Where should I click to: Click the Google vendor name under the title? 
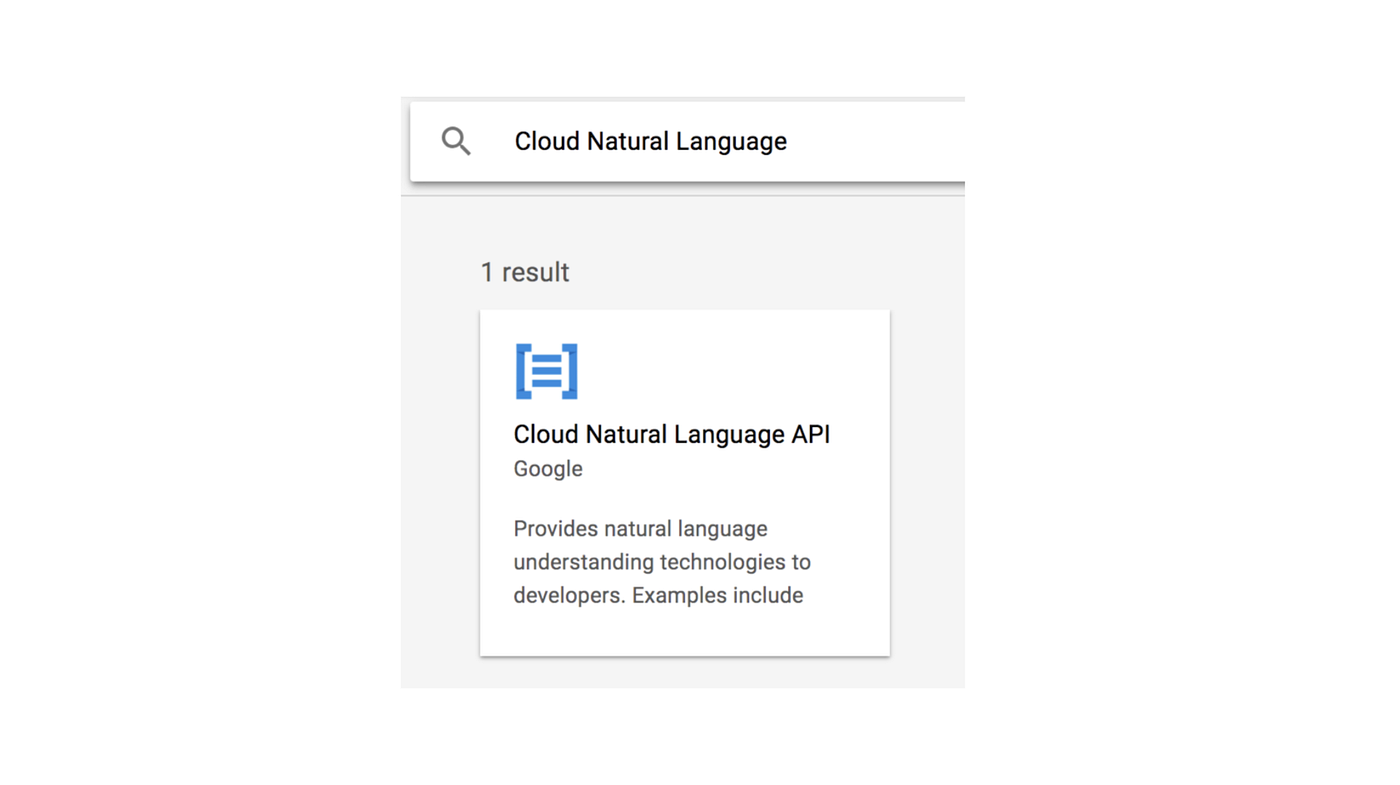[547, 468]
